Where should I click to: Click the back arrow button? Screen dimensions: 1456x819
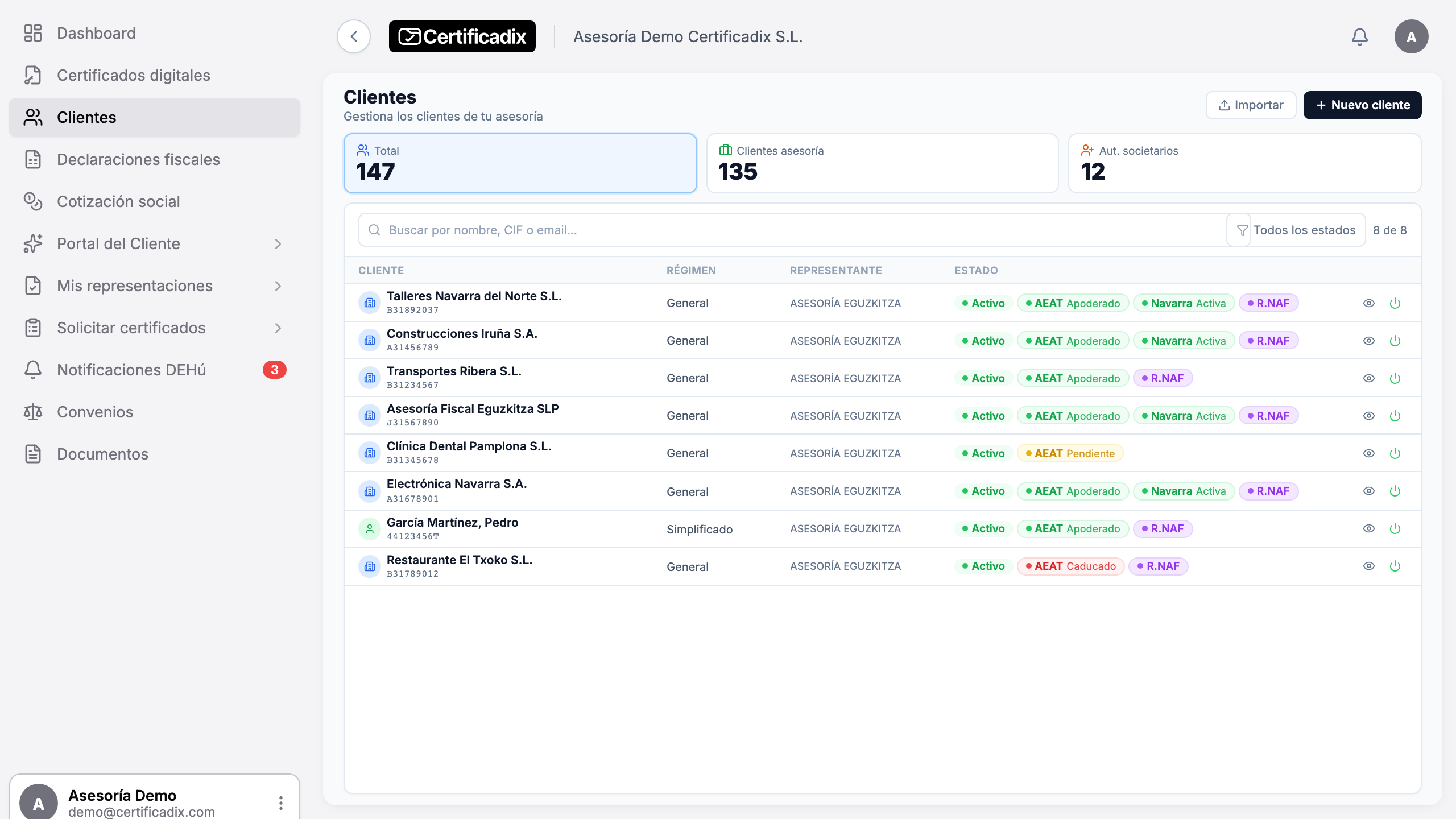point(354,37)
